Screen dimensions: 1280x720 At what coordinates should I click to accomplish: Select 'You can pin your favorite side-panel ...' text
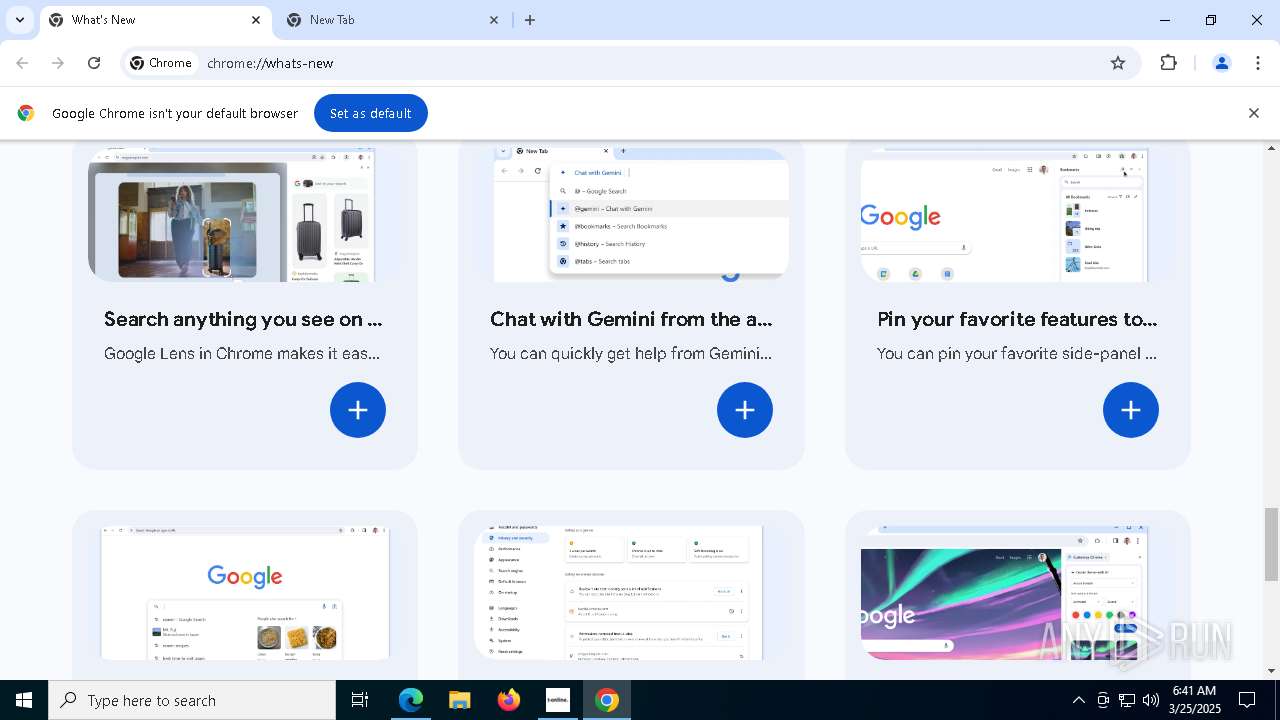pyautogui.click(x=1017, y=353)
